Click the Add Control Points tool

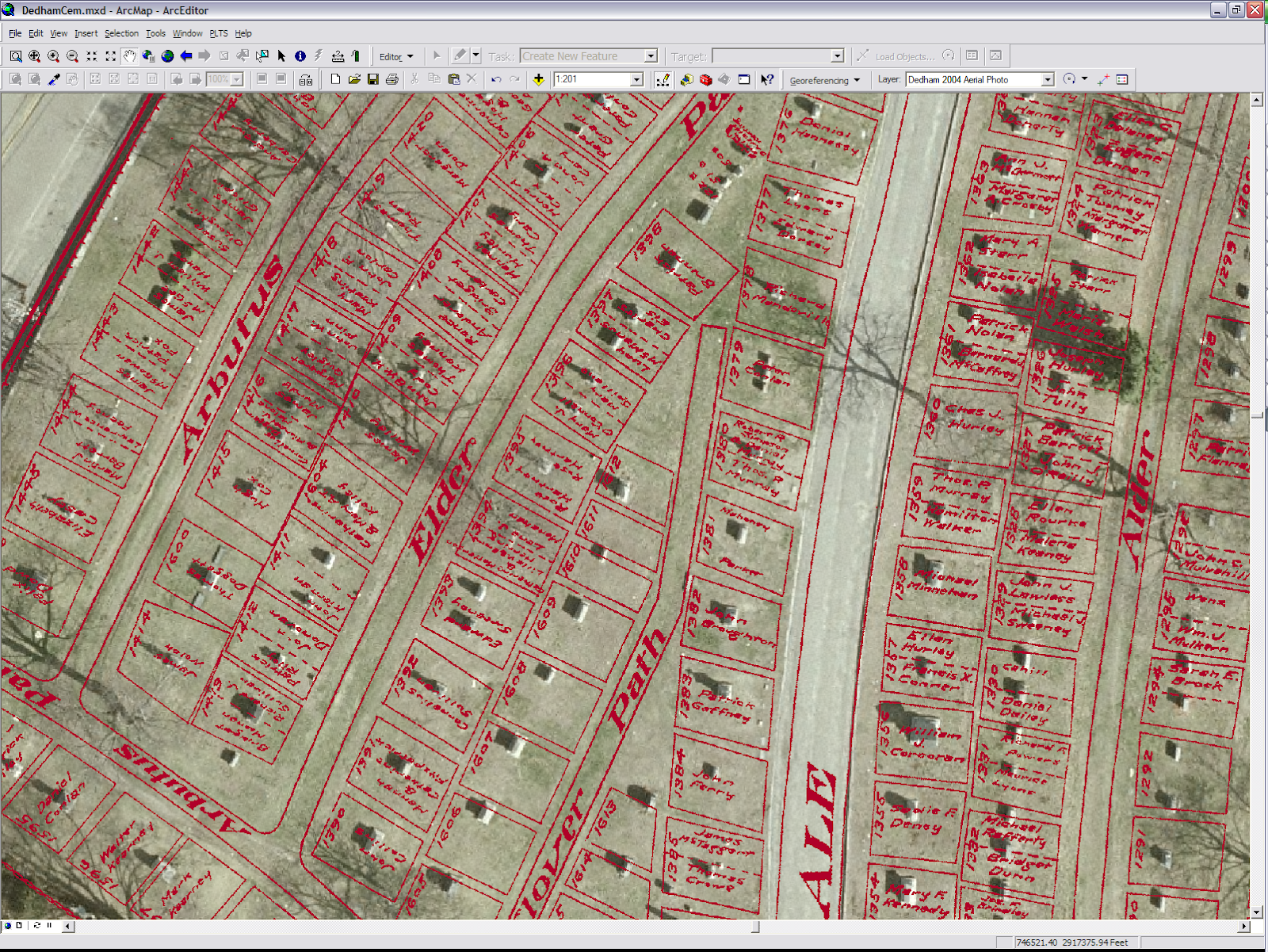1103,79
